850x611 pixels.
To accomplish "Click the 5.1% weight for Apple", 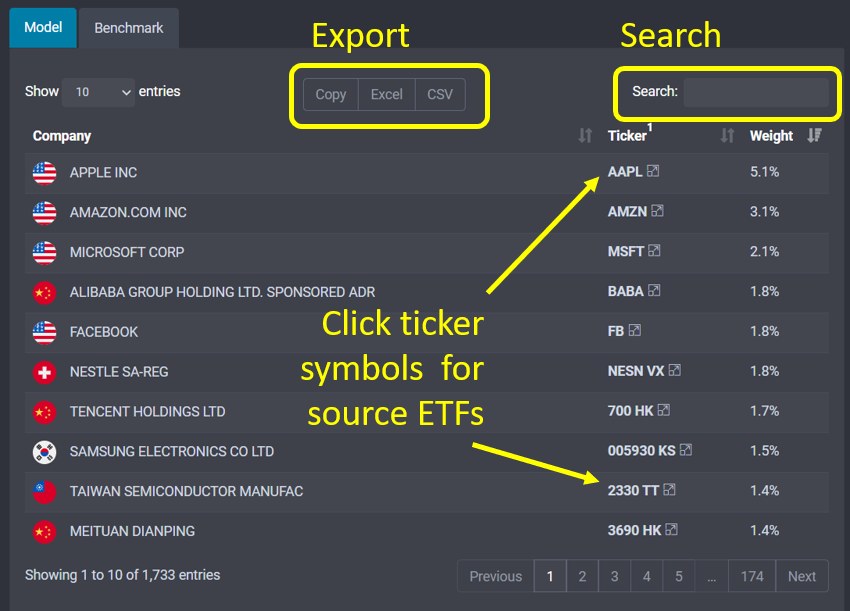I will tap(764, 172).
